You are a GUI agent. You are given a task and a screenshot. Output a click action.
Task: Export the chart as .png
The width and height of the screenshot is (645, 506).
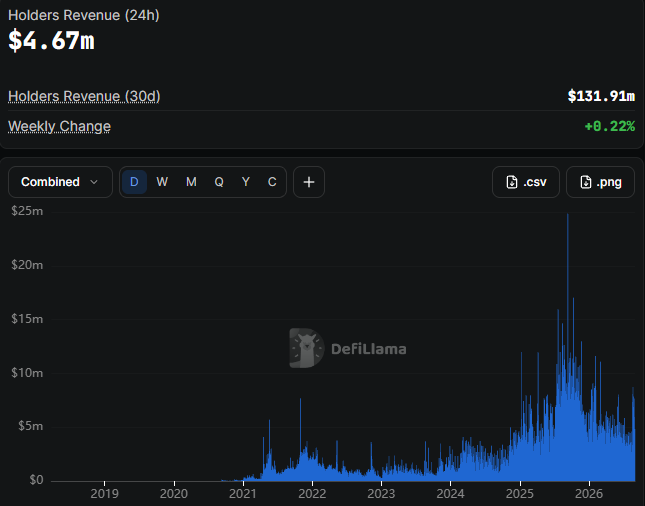pyautogui.click(x=601, y=182)
